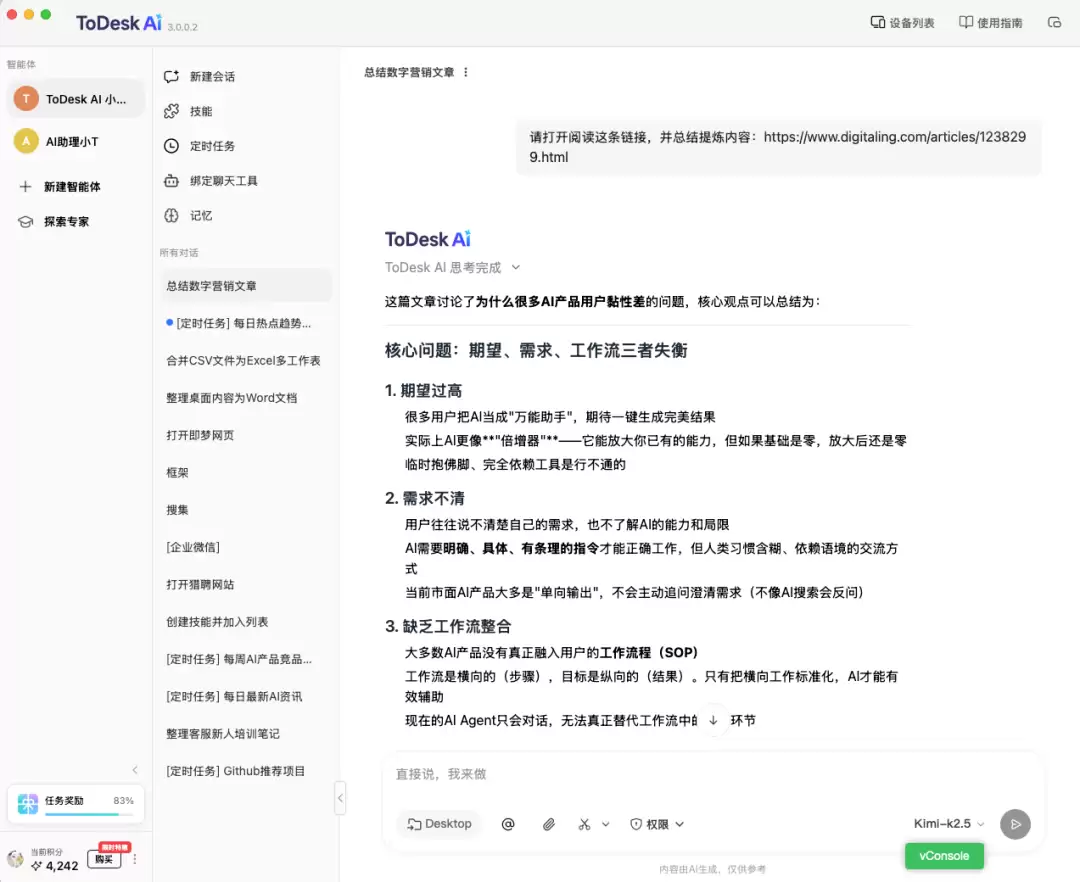
Task: Click the 购买 purchase button
Action: pos(104,859)
